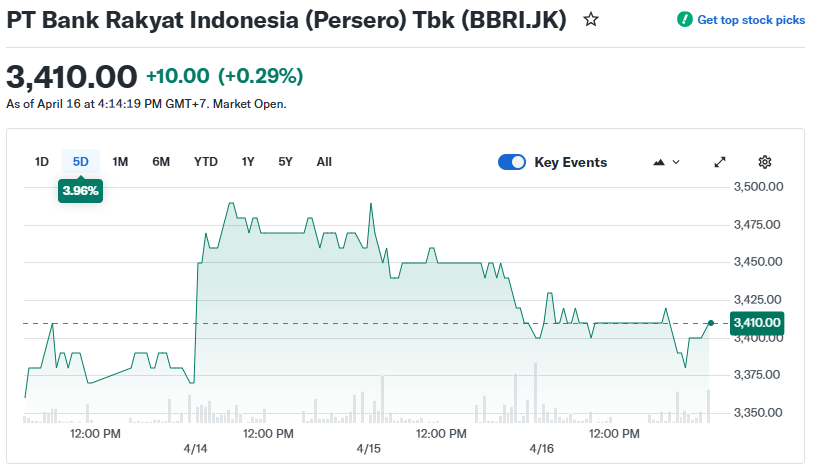814x464 pixels.
Task: Switch to 6M range
Action: 161,162
